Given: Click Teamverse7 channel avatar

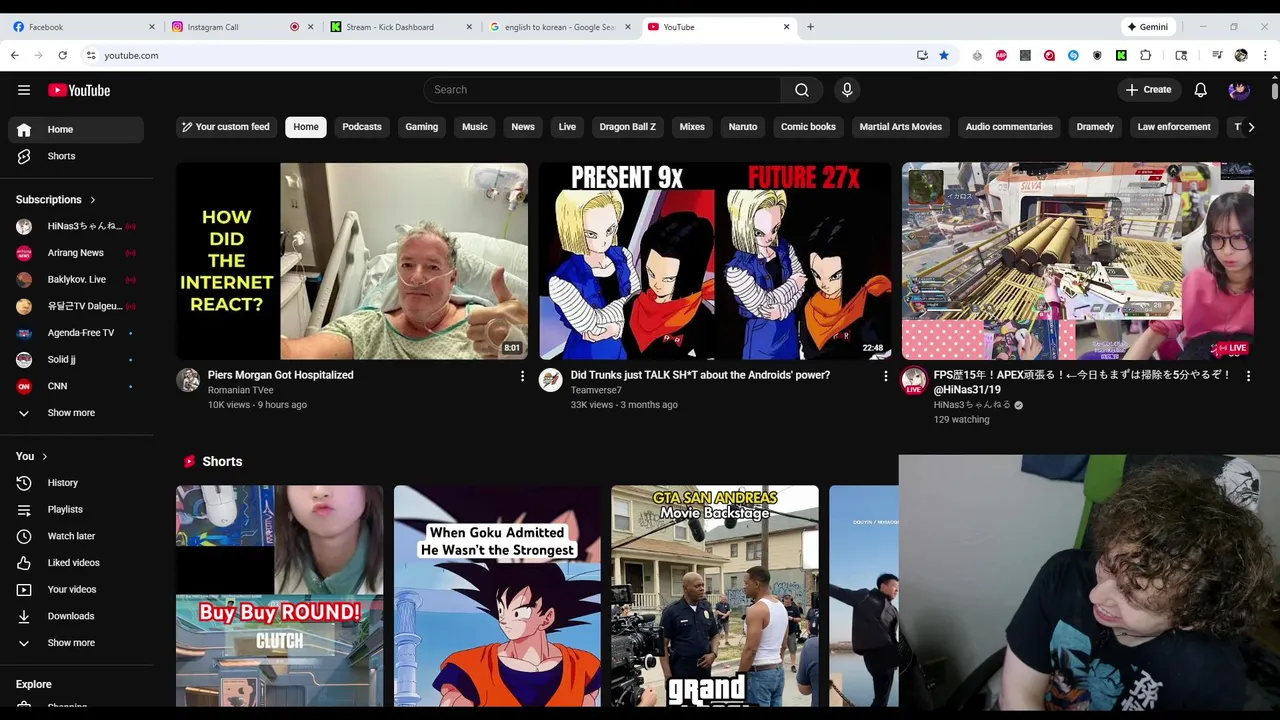Looking at the screenshot, I should click(x=551, y=380).
